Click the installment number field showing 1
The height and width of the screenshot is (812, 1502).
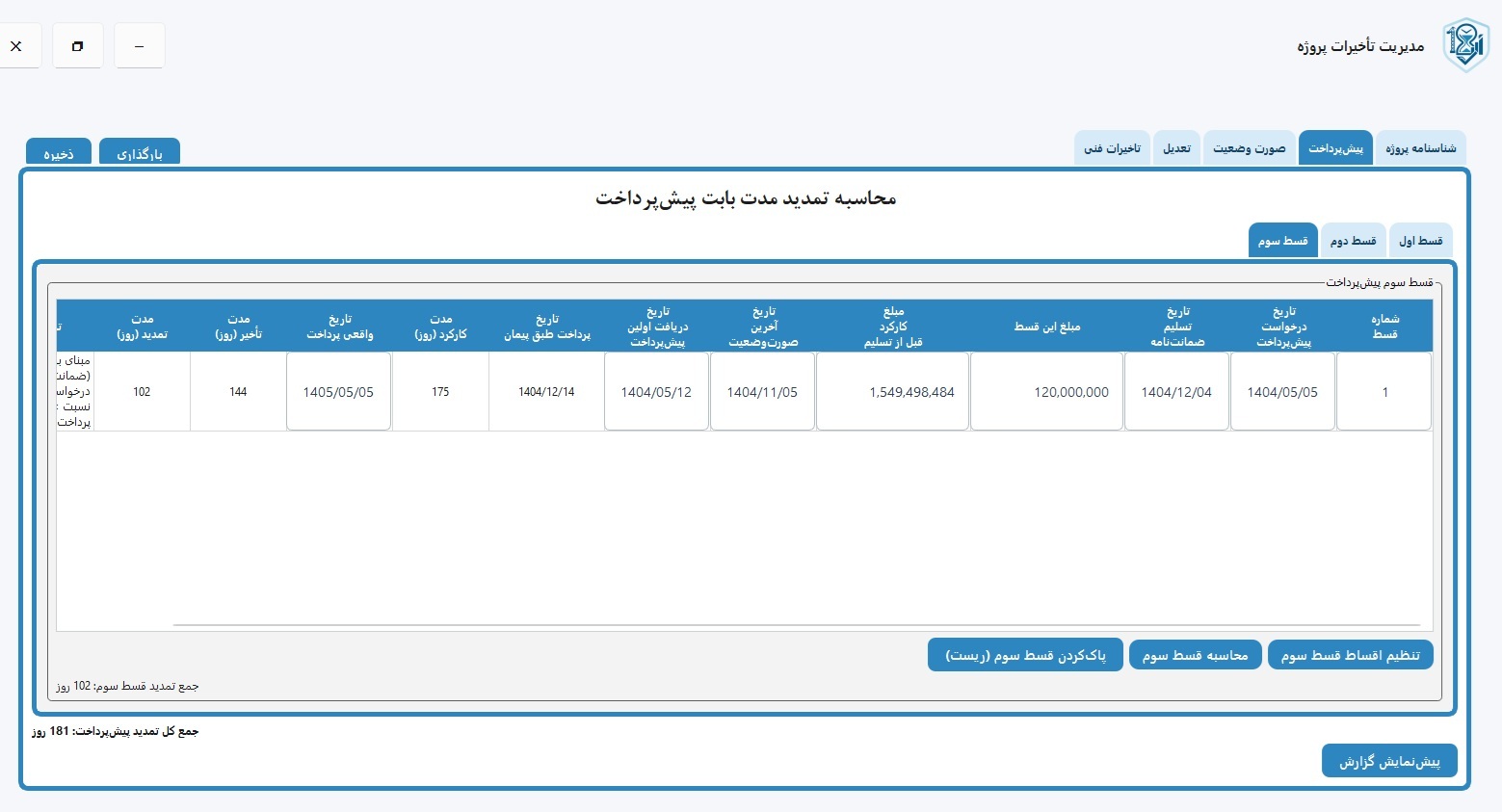tap(1384, 392)
